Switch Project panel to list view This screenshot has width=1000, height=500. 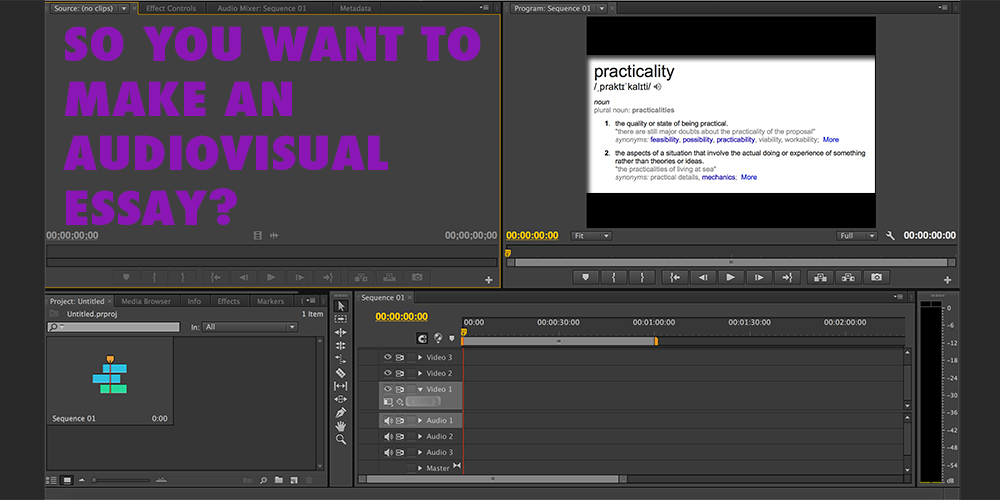pyautogui.click(x=52, y=480)
